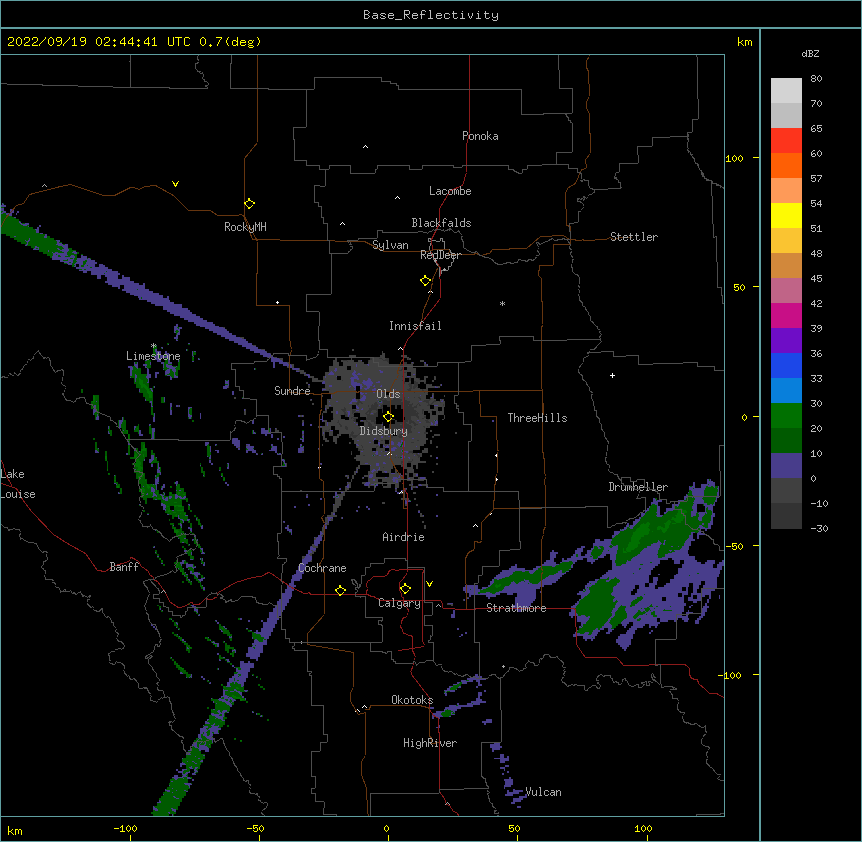Click the dBZ legend heading
The image size is (862, 842).
(810, 54)
